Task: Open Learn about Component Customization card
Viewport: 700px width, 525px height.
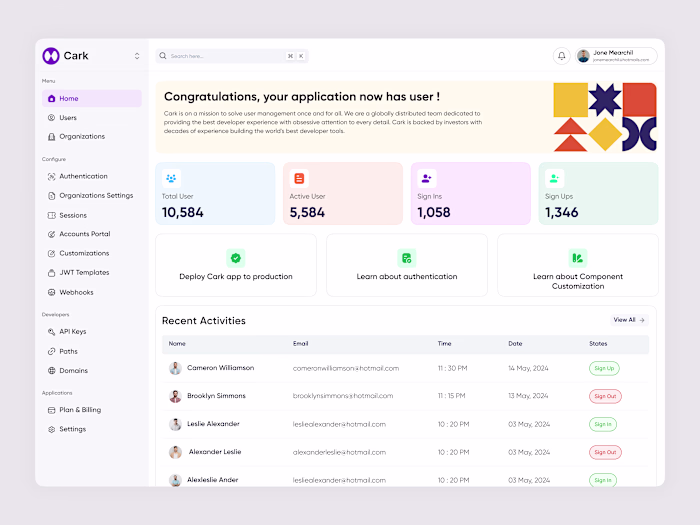Action: pos(578,265)
